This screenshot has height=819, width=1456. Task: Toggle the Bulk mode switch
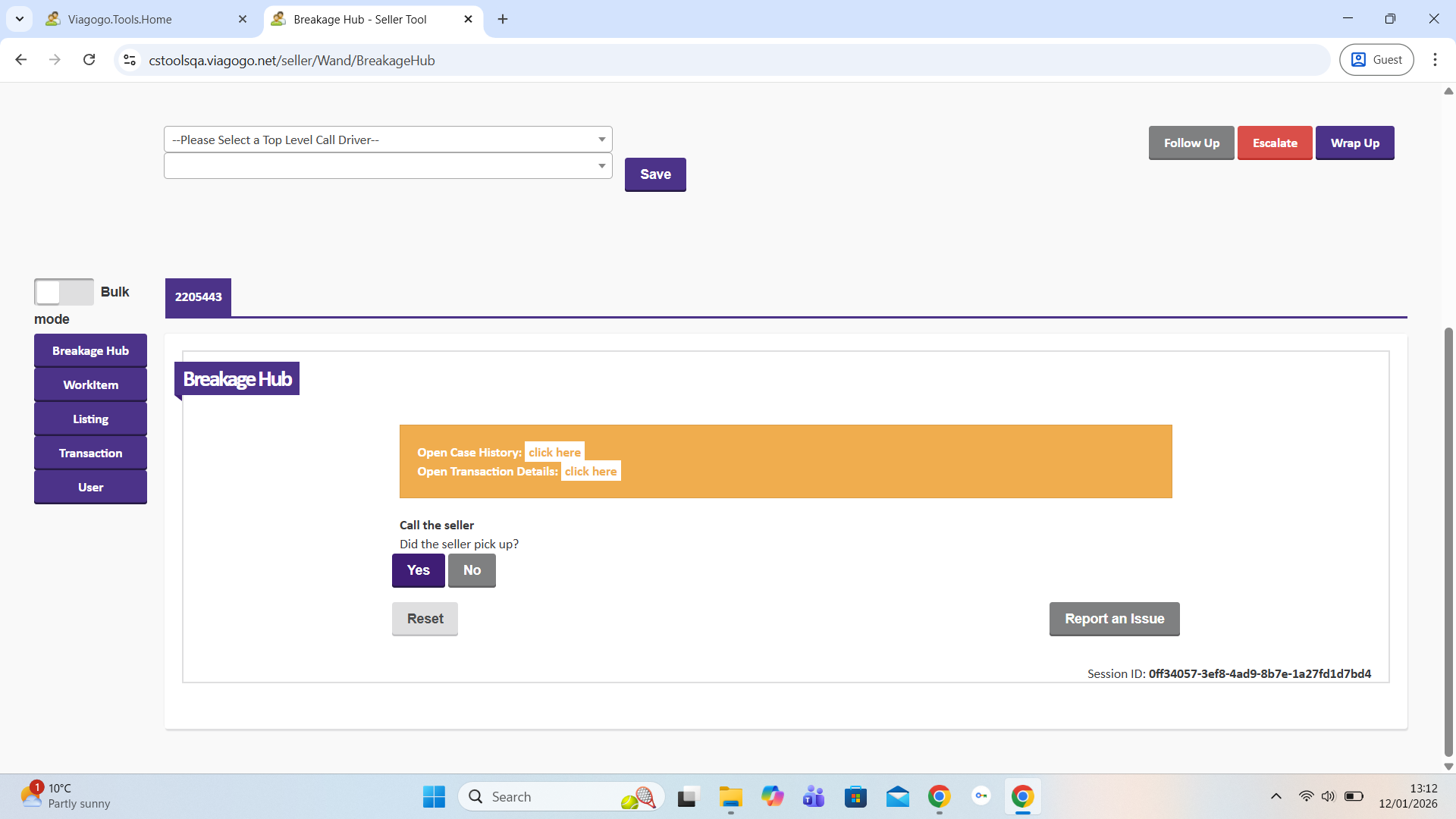[64, 292]
